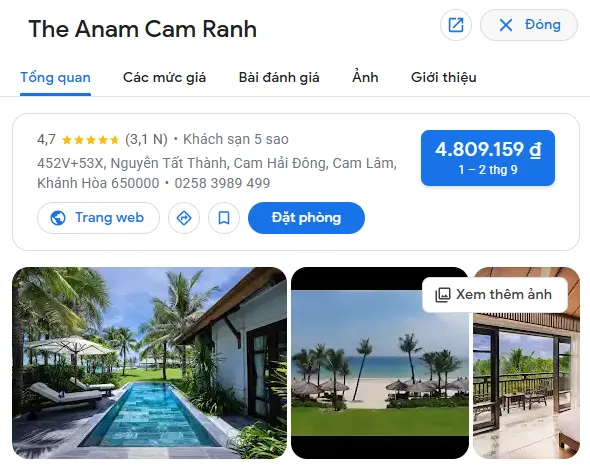Switch to Tổng quan tab
This screenshot has height=469, width=590.
pos(55,78)
